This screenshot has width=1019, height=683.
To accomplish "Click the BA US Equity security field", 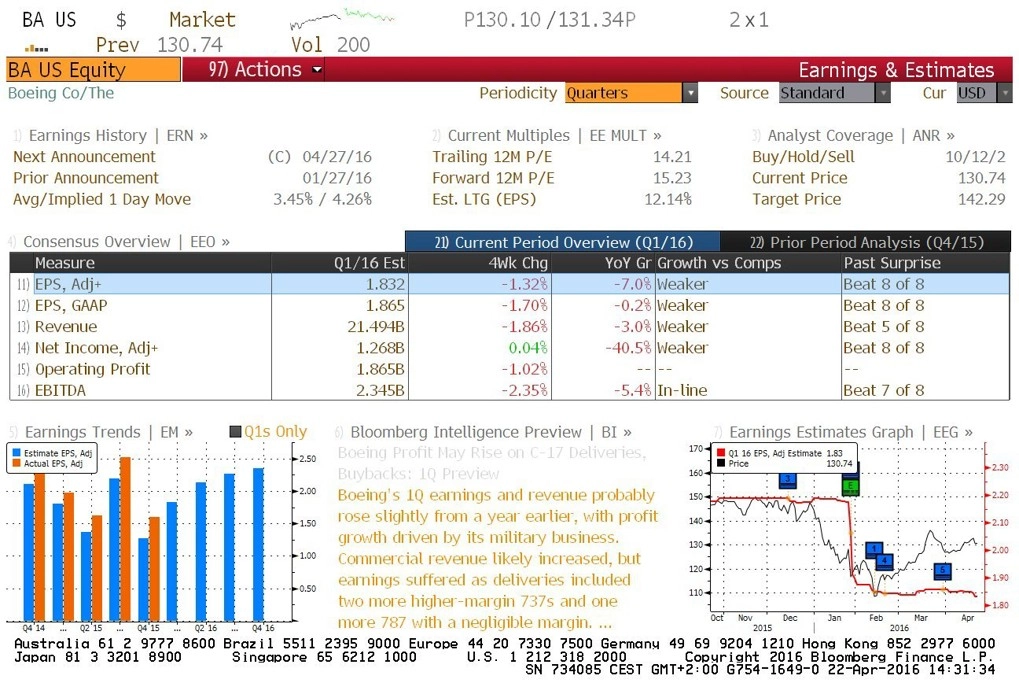I will point(93,70).
